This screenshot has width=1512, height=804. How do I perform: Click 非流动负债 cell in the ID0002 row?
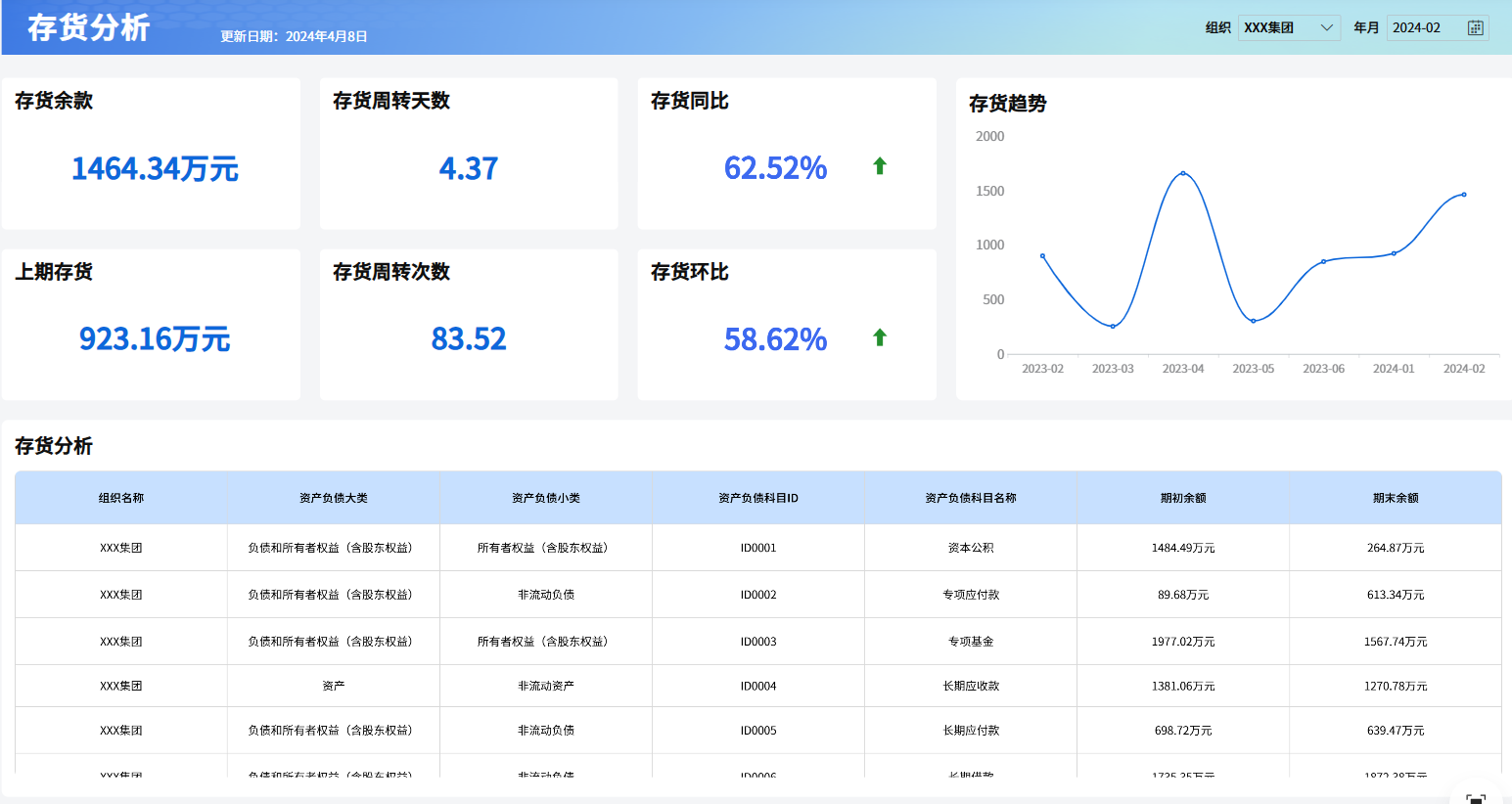coord(546,595)
